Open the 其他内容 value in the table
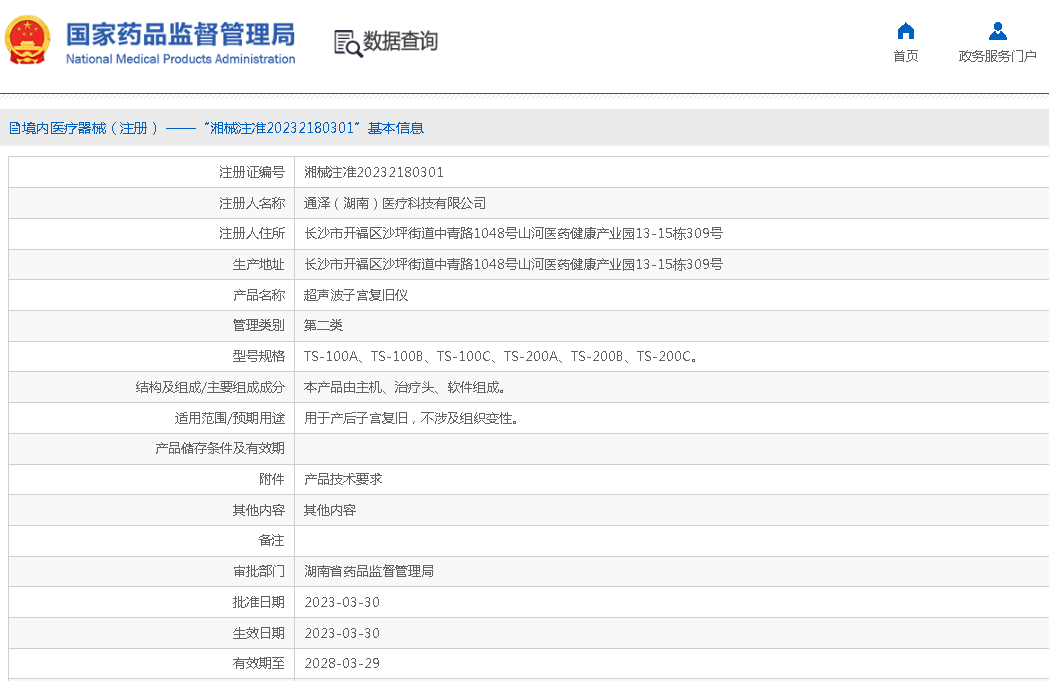The image size is (1049, 681). 330,510
